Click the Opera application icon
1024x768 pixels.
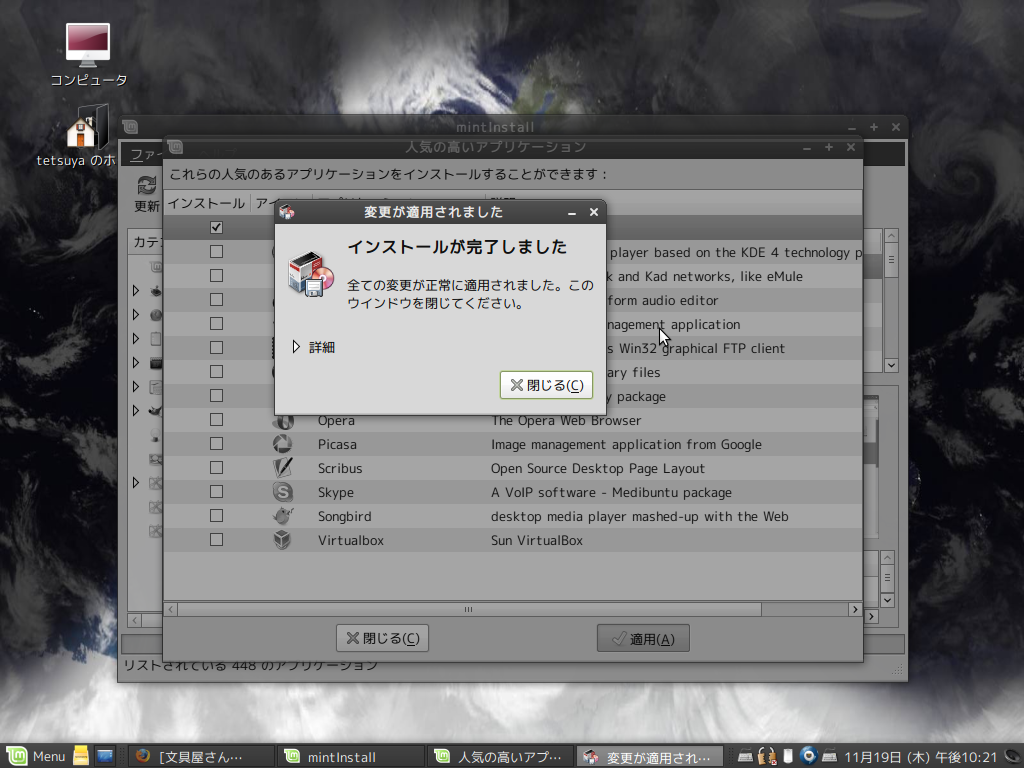(x=283, y=421)
